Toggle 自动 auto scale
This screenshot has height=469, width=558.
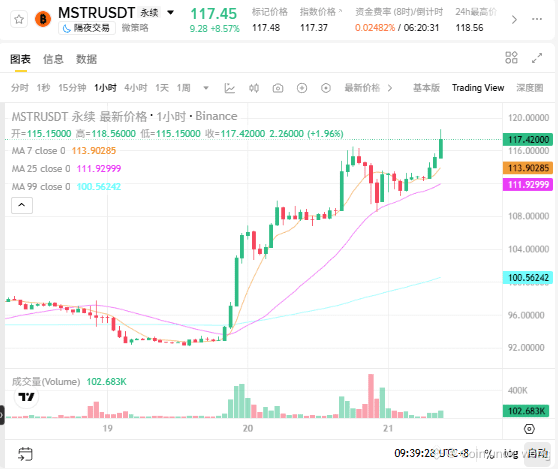pos(538,453)
